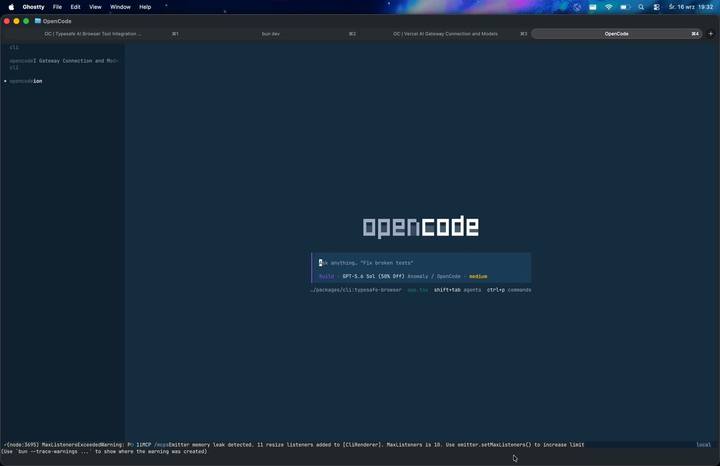Click the packages/cli typesafe-browser path text

[x=356, y=290]
